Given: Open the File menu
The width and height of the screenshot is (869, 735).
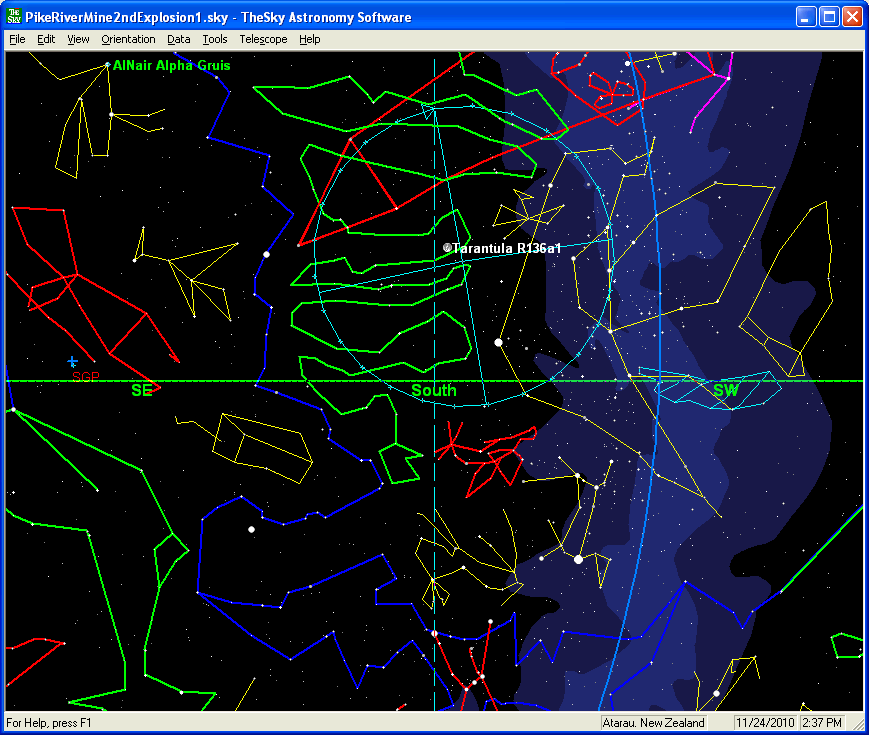Looking at the screenshot, I should point(17,39).
